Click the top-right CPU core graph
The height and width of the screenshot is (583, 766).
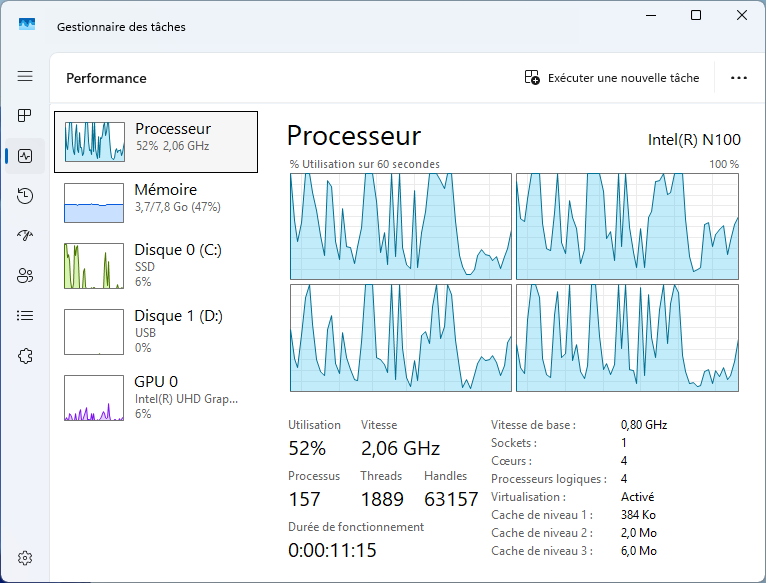click(627, 226)
